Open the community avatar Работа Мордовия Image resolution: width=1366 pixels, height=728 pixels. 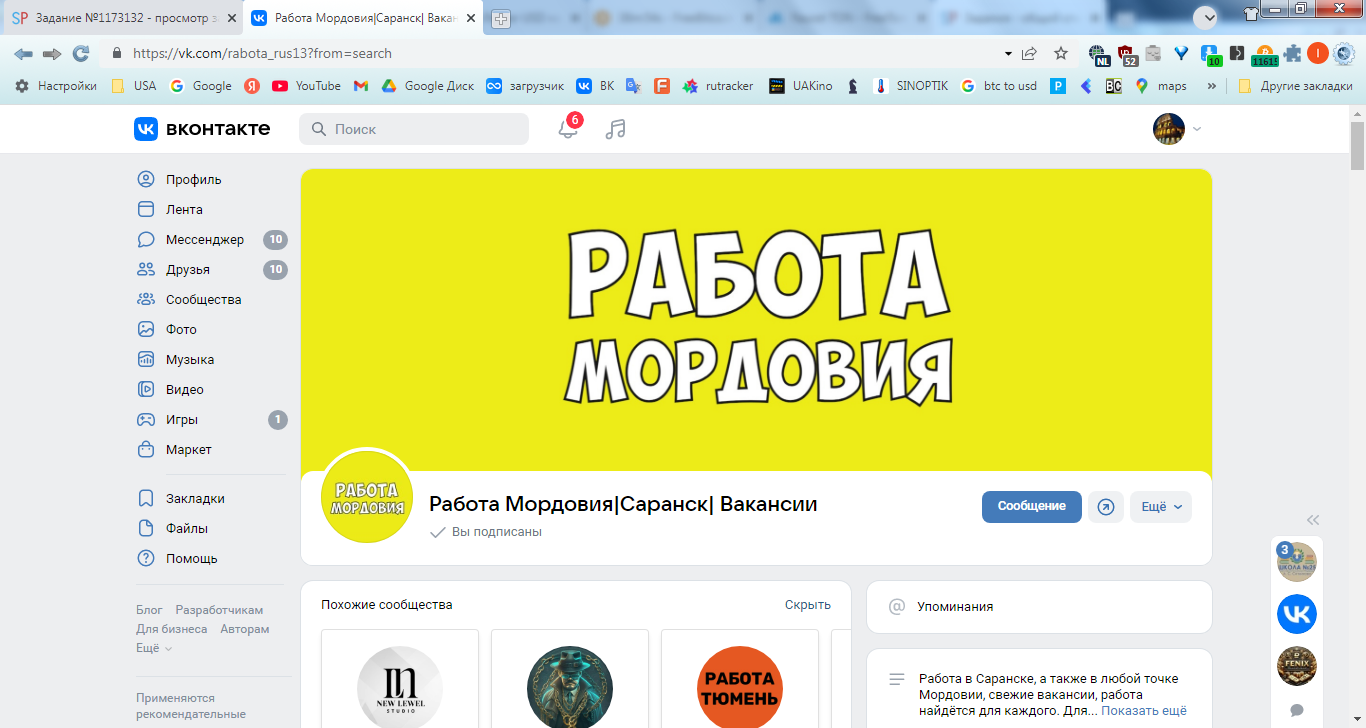[x=367, y=496]
